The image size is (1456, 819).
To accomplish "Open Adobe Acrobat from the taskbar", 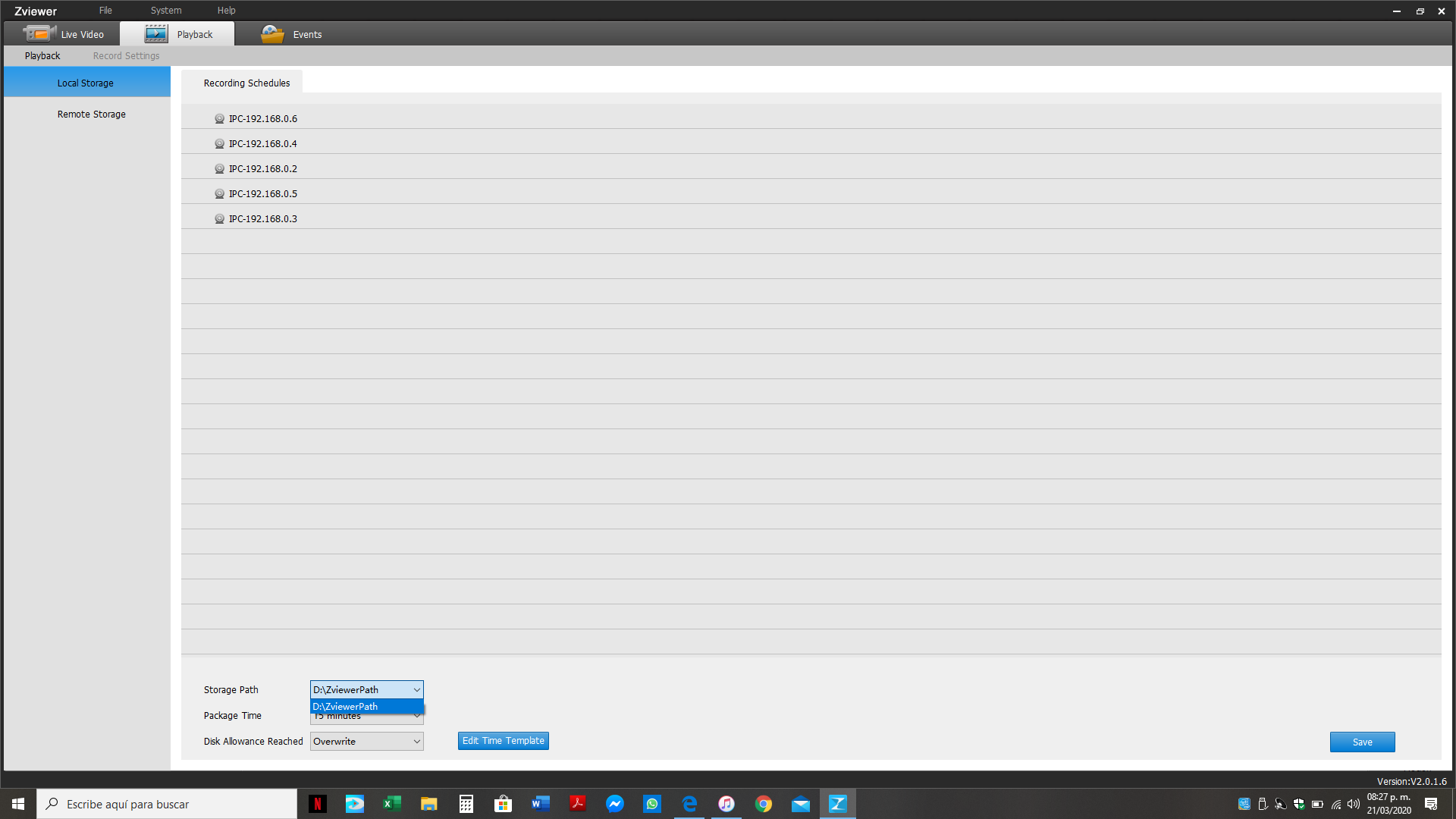I will [578, 804].
